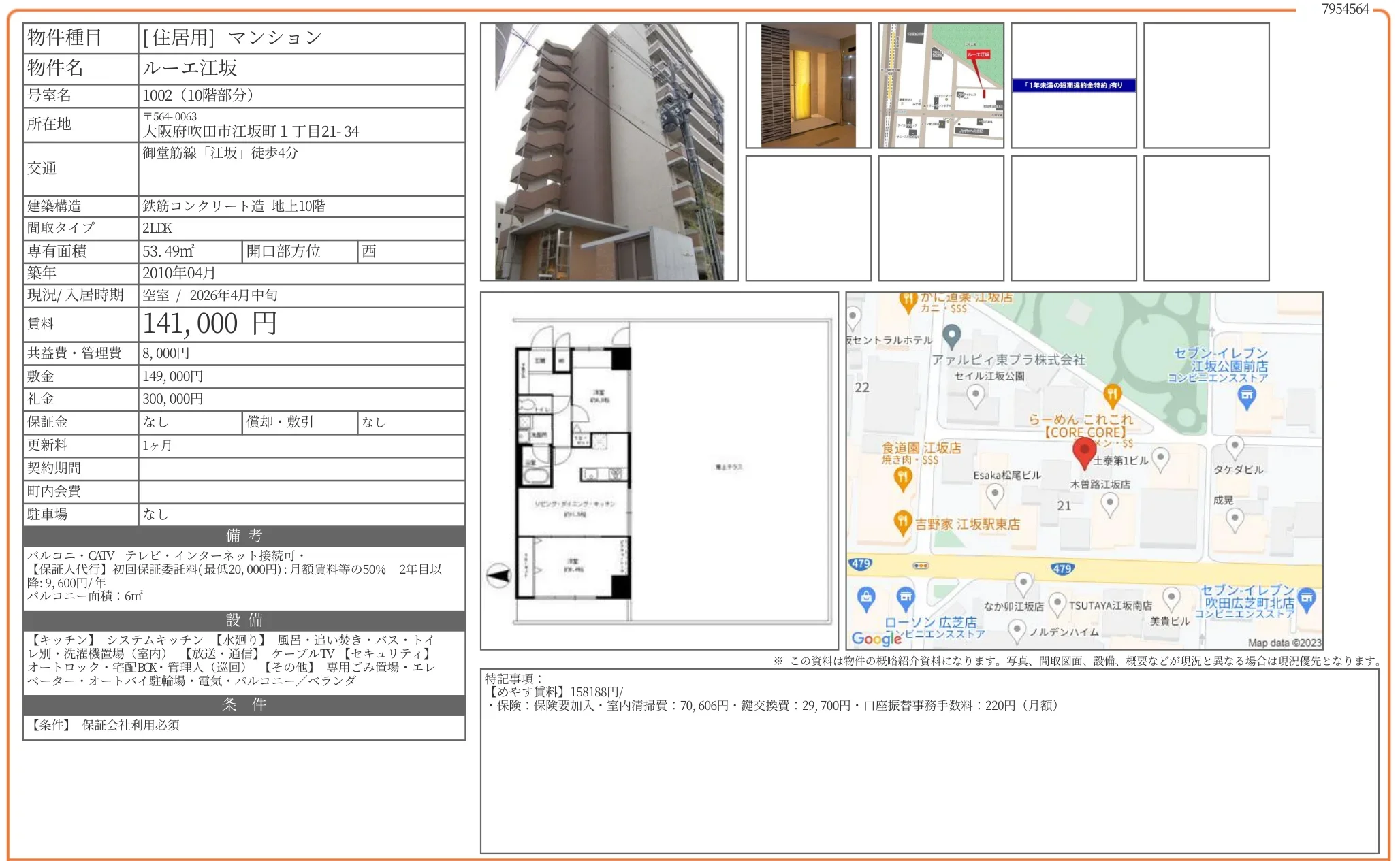Image resolution: width=1400 pixels, height=861 pixels.
Task: Open the area map thumbnail image
Action: [940, 86]
